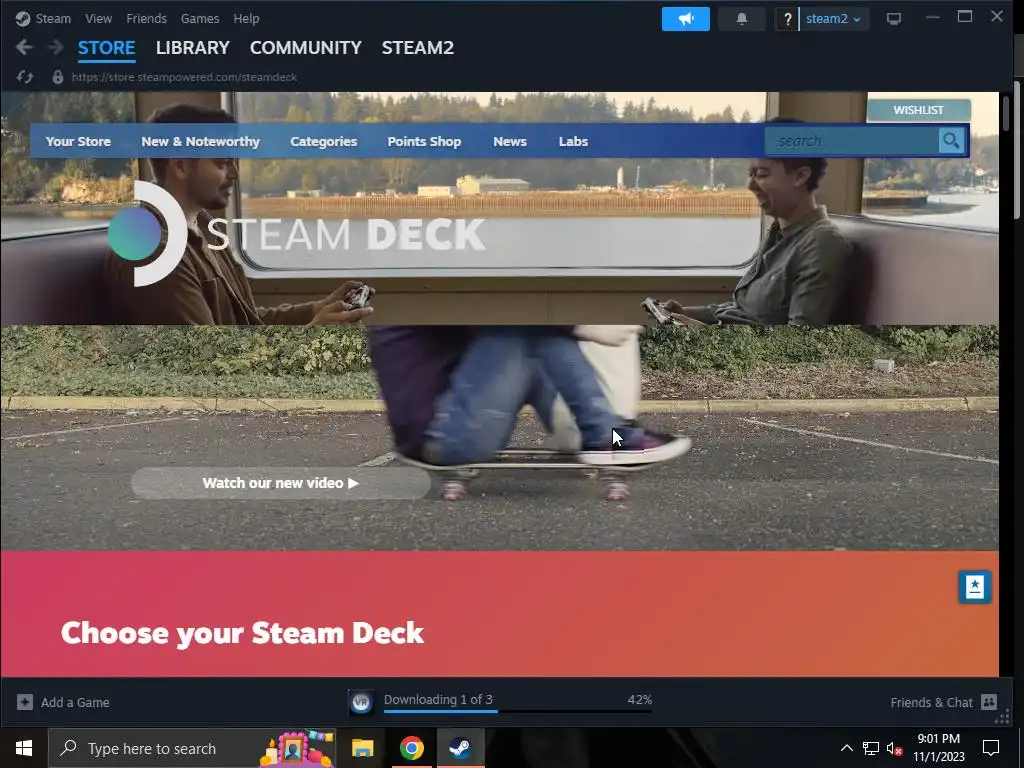Click the padlock security icon
The width and height of the screenshot is (1024, 768).
[57, 77]
